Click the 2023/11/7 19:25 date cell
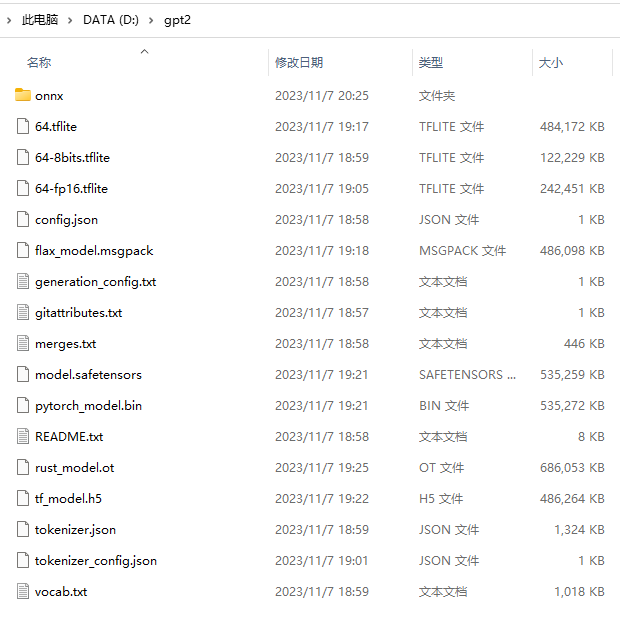This screenshot has height=617, width=620. pos(322,467)
